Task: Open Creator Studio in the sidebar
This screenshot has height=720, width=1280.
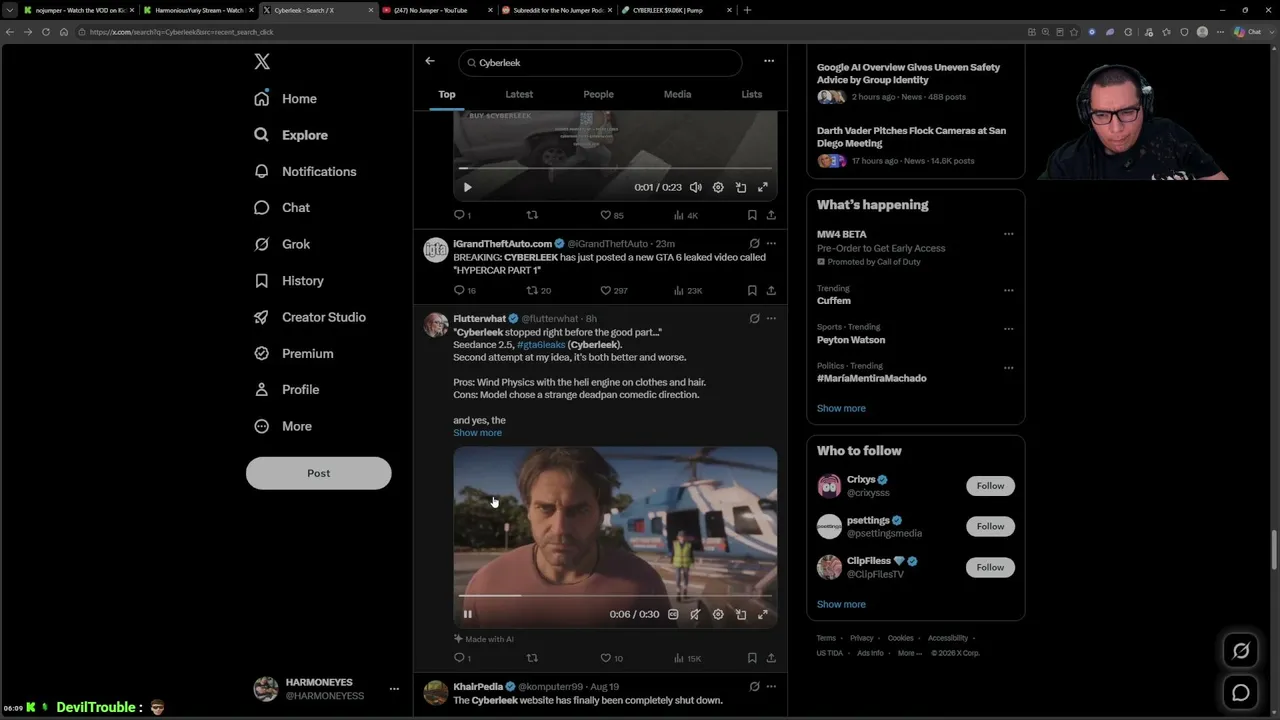Action: point(311,317)
